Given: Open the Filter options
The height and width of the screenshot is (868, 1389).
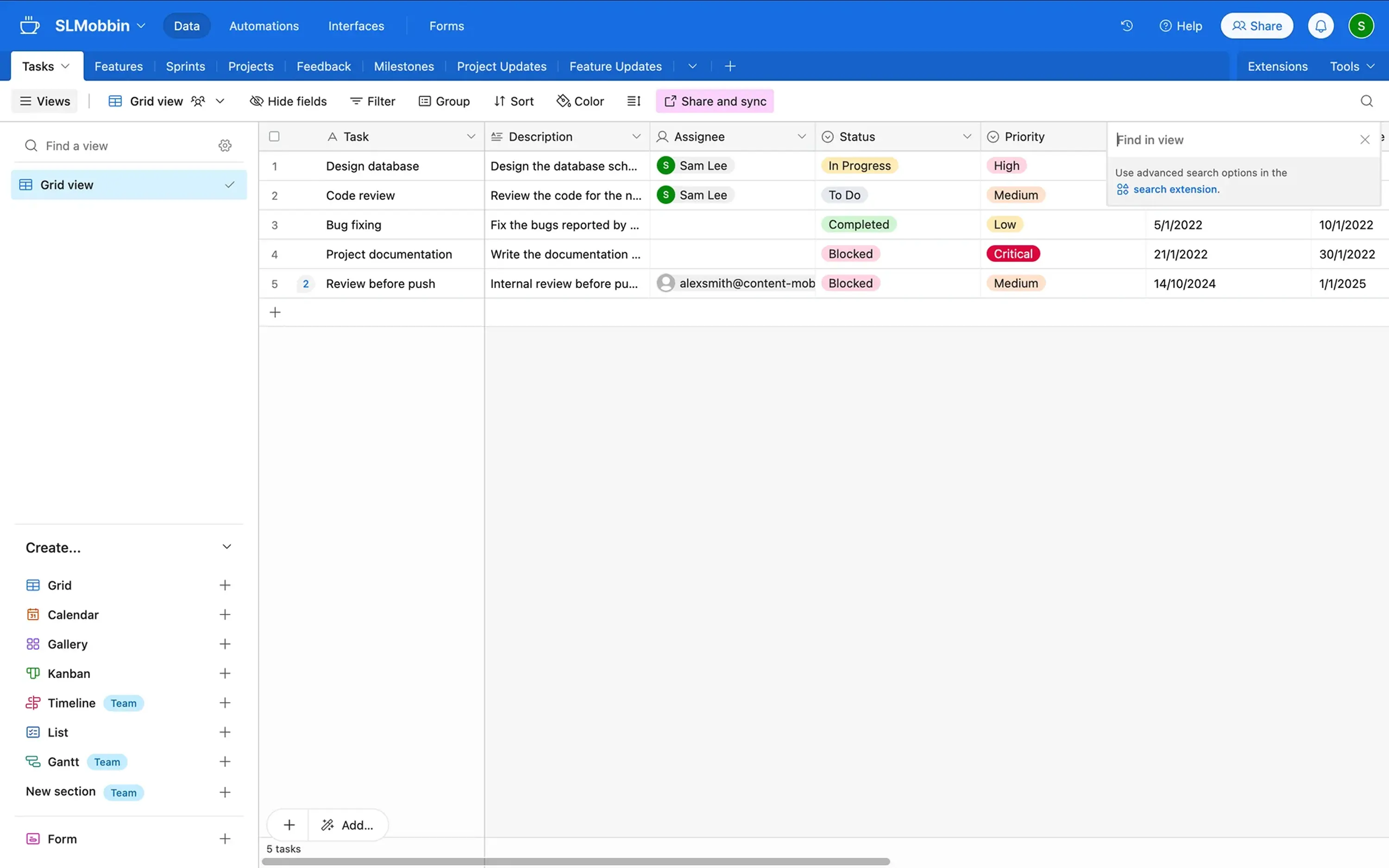Looking at the screenshot, I should click(x=372, y=101).
